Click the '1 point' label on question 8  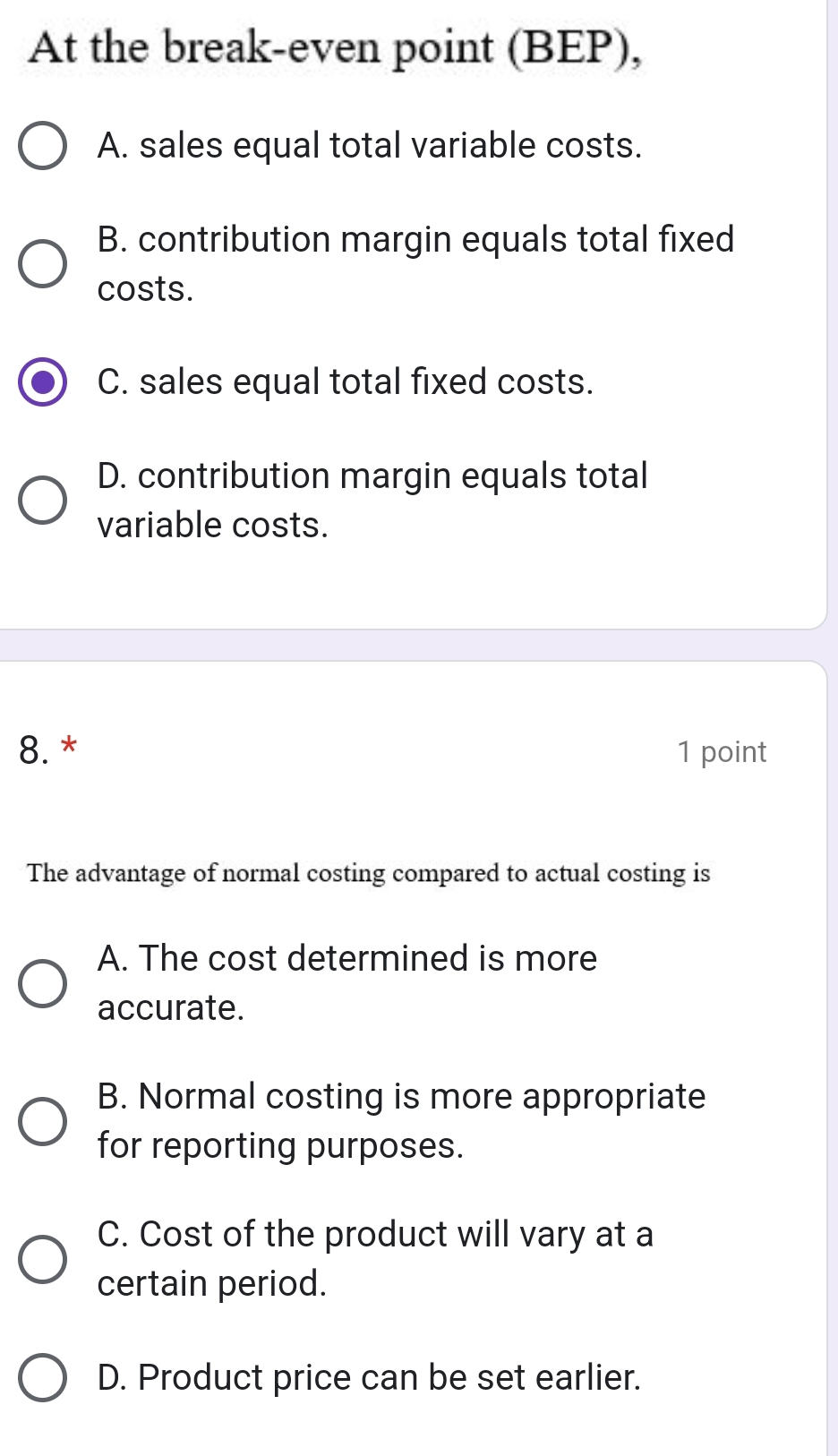(722, 752)
